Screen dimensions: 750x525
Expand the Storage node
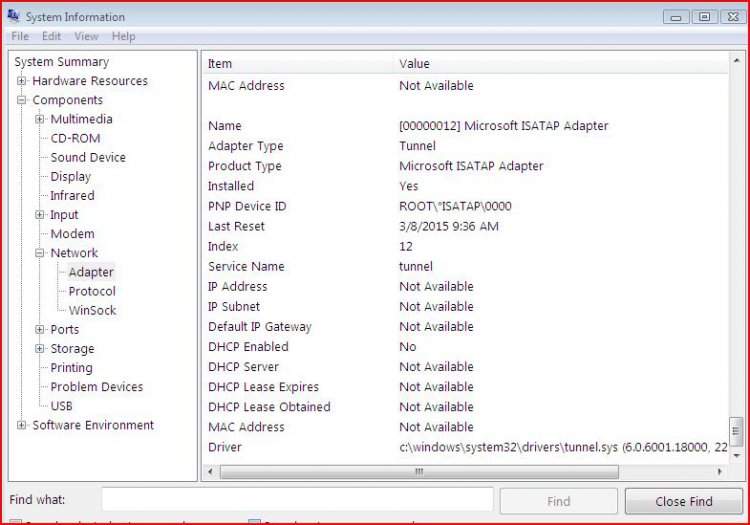(40, 349)
